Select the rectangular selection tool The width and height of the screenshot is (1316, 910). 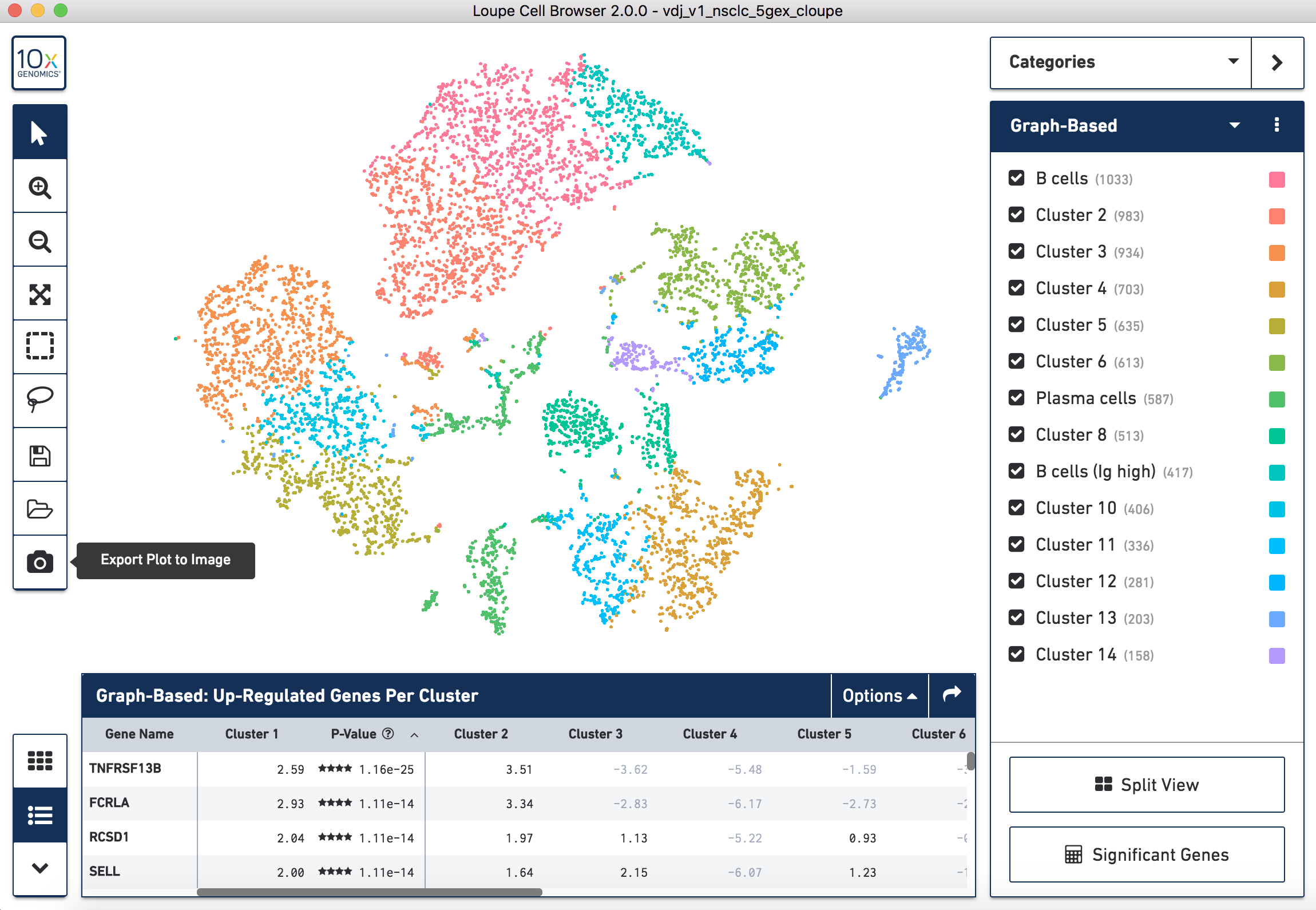tap(39, 346)
